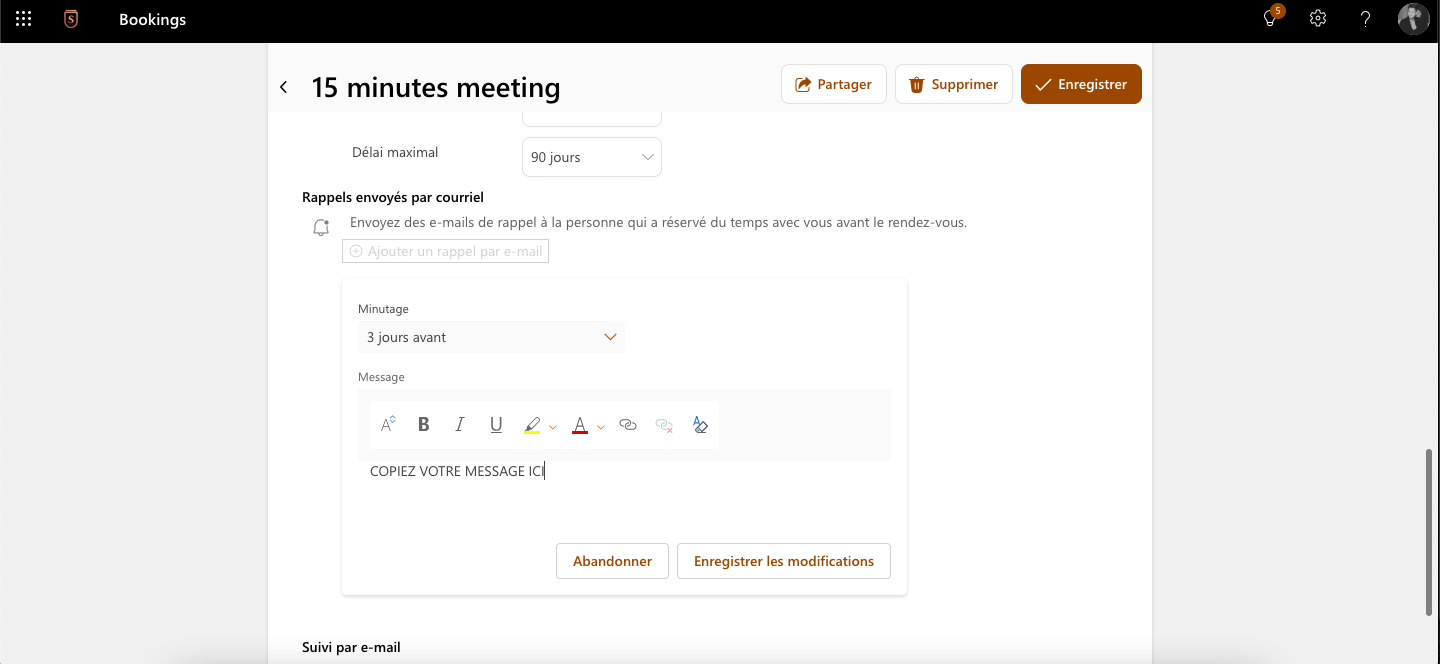The height and width of the screenshot is (664, 1440).
Task: Click the Enregistrer les modifications button
Action: click(783, 561)
